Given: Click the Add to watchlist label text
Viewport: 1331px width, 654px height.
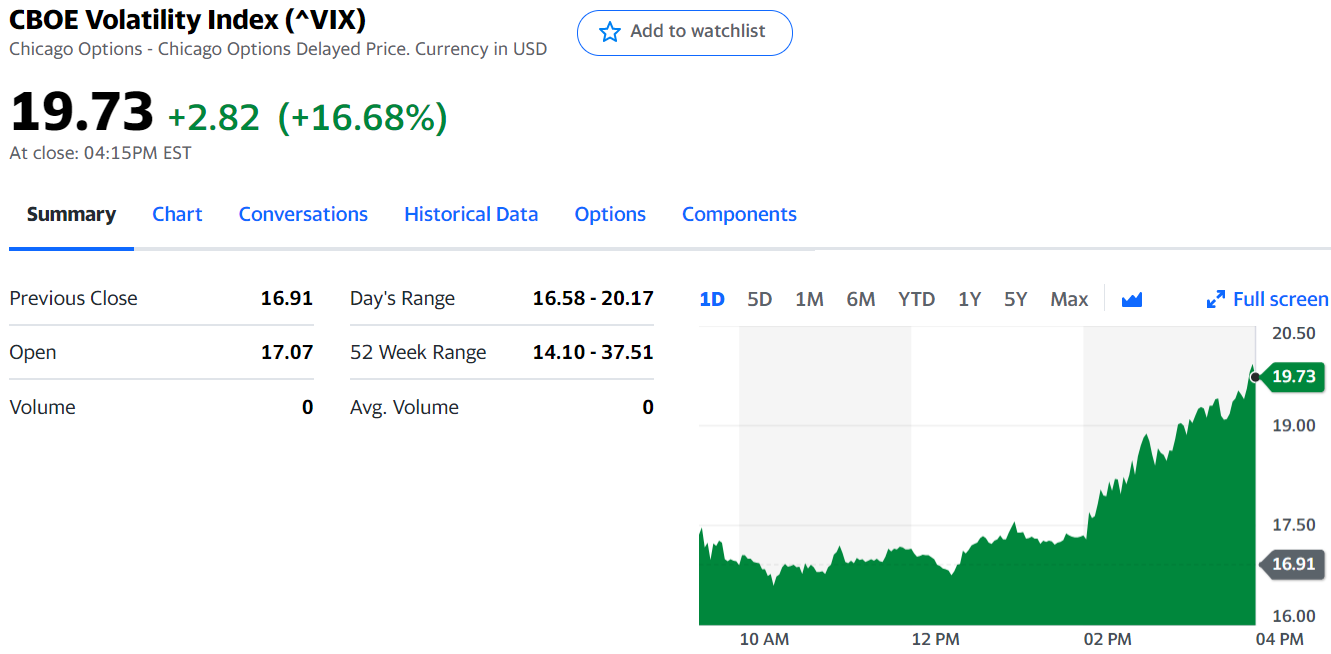Looking at the screenshot, I should [698, 32].
